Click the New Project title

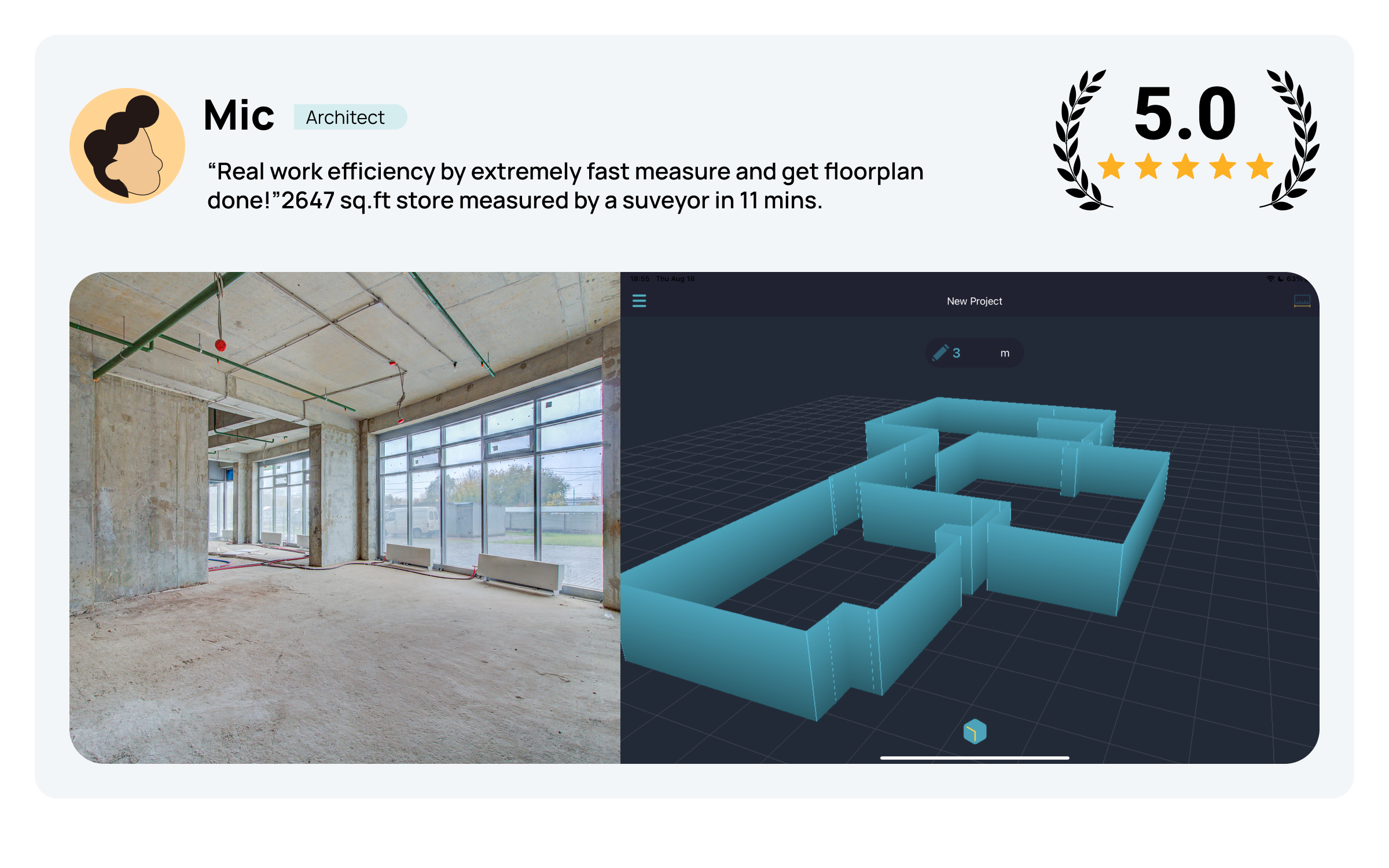[974, 301]
